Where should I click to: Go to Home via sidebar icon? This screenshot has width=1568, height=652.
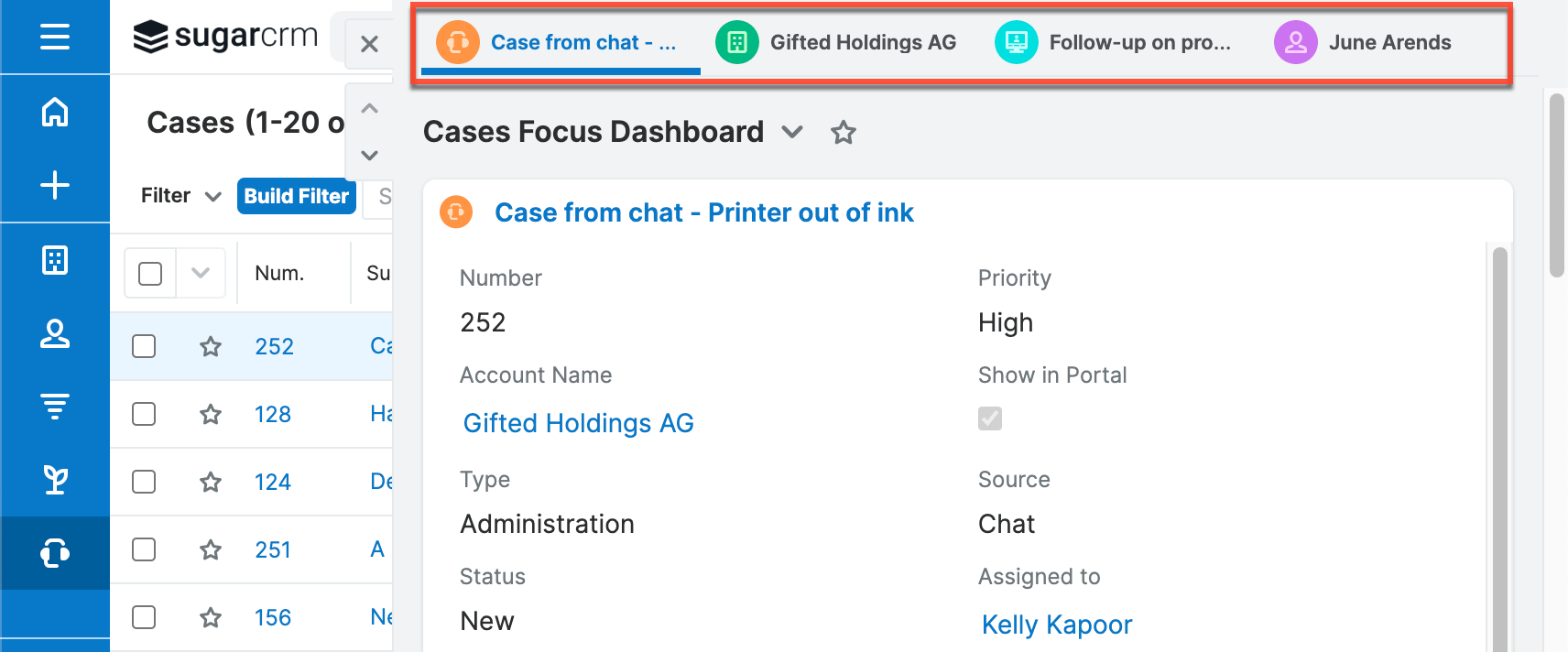[x=55, y=112]
